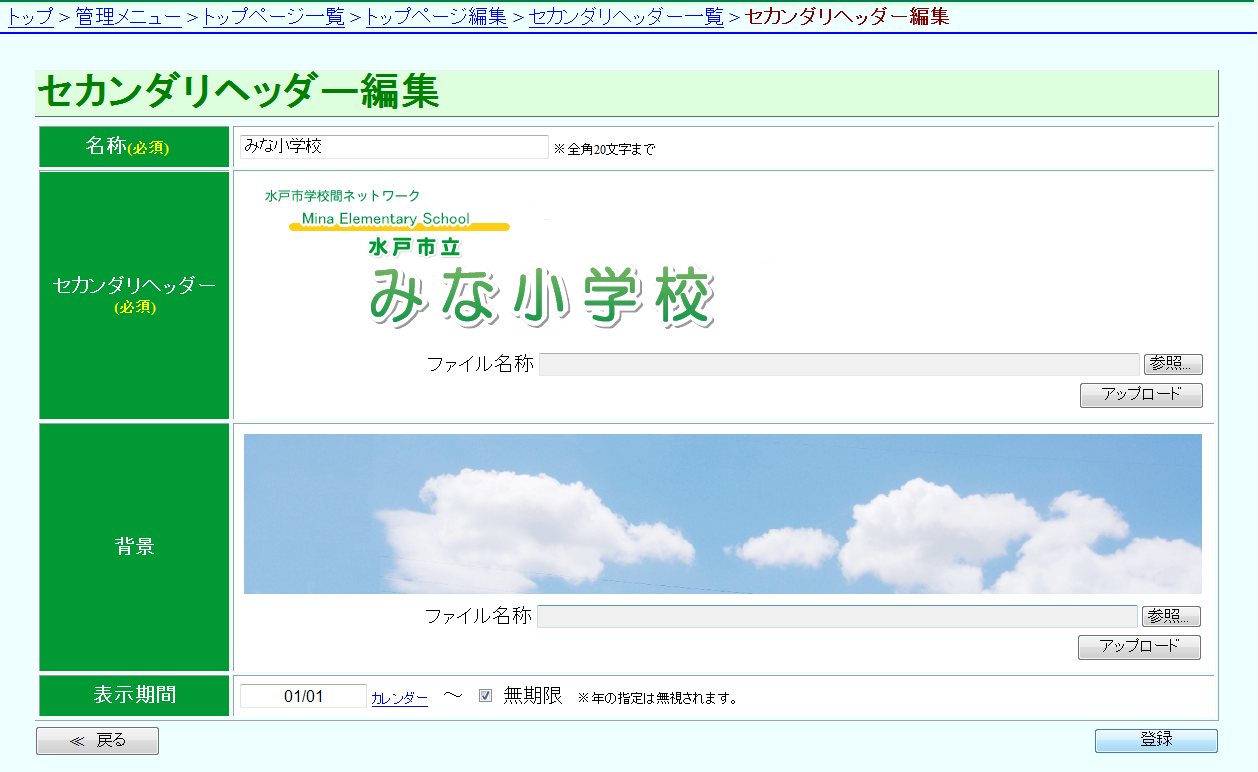Click the background ファイル名称 field

(x=837, y=616)
